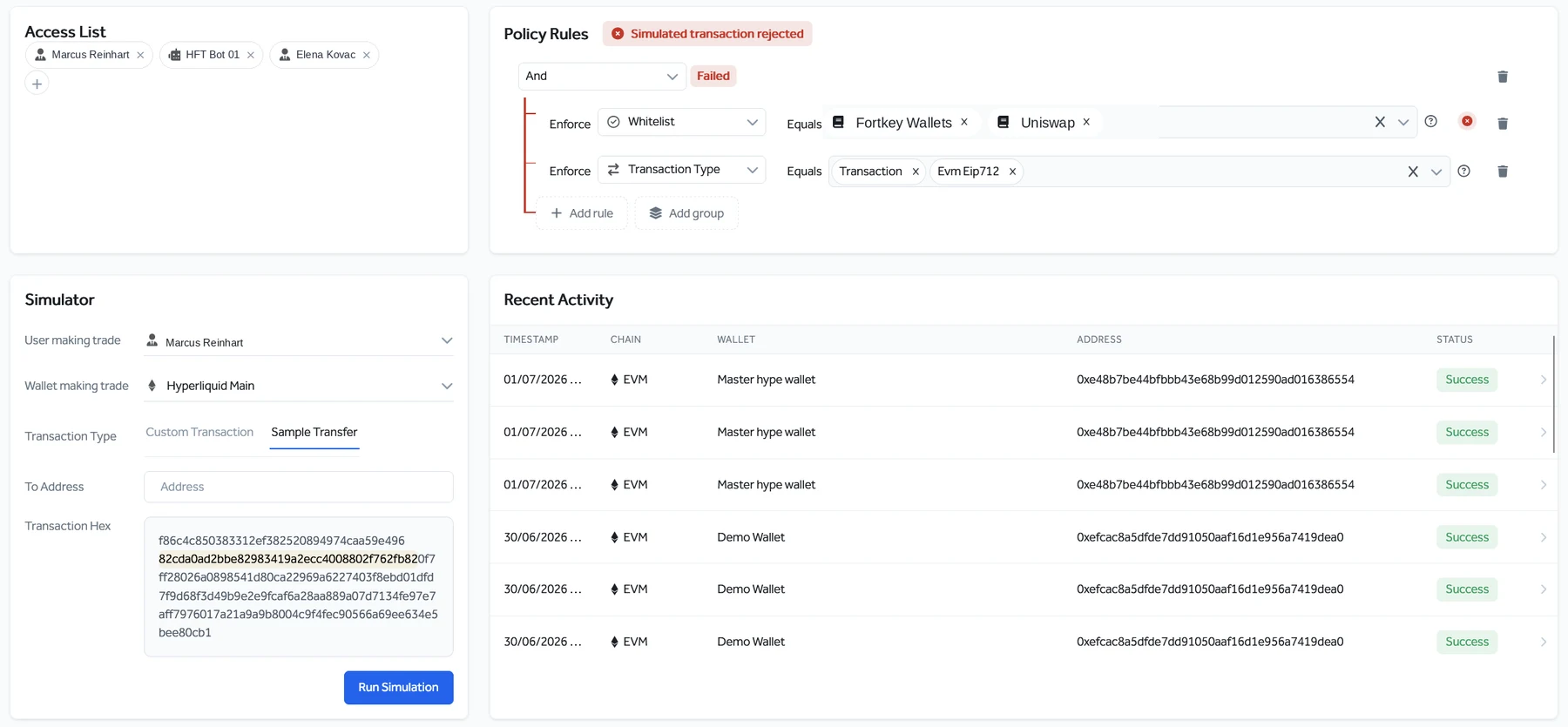This screenshot has width=1568, height=727.
Task: Click first row address 0xe48b7be44b...
Action: point(1215,380)
